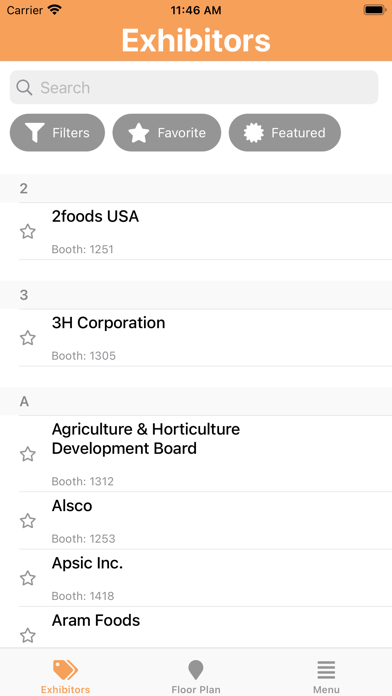The width and height of the screenshot is (392, 696).
Task: Tap the Exhibitors header title
Action: (196, 40)
